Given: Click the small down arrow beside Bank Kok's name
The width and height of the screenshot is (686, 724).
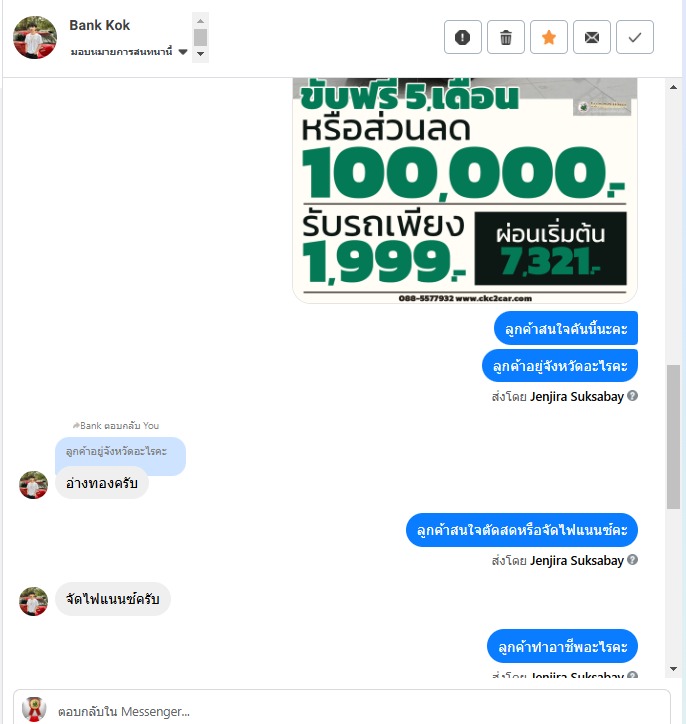Looking at the screenshot, I should [x=200, y=54].
